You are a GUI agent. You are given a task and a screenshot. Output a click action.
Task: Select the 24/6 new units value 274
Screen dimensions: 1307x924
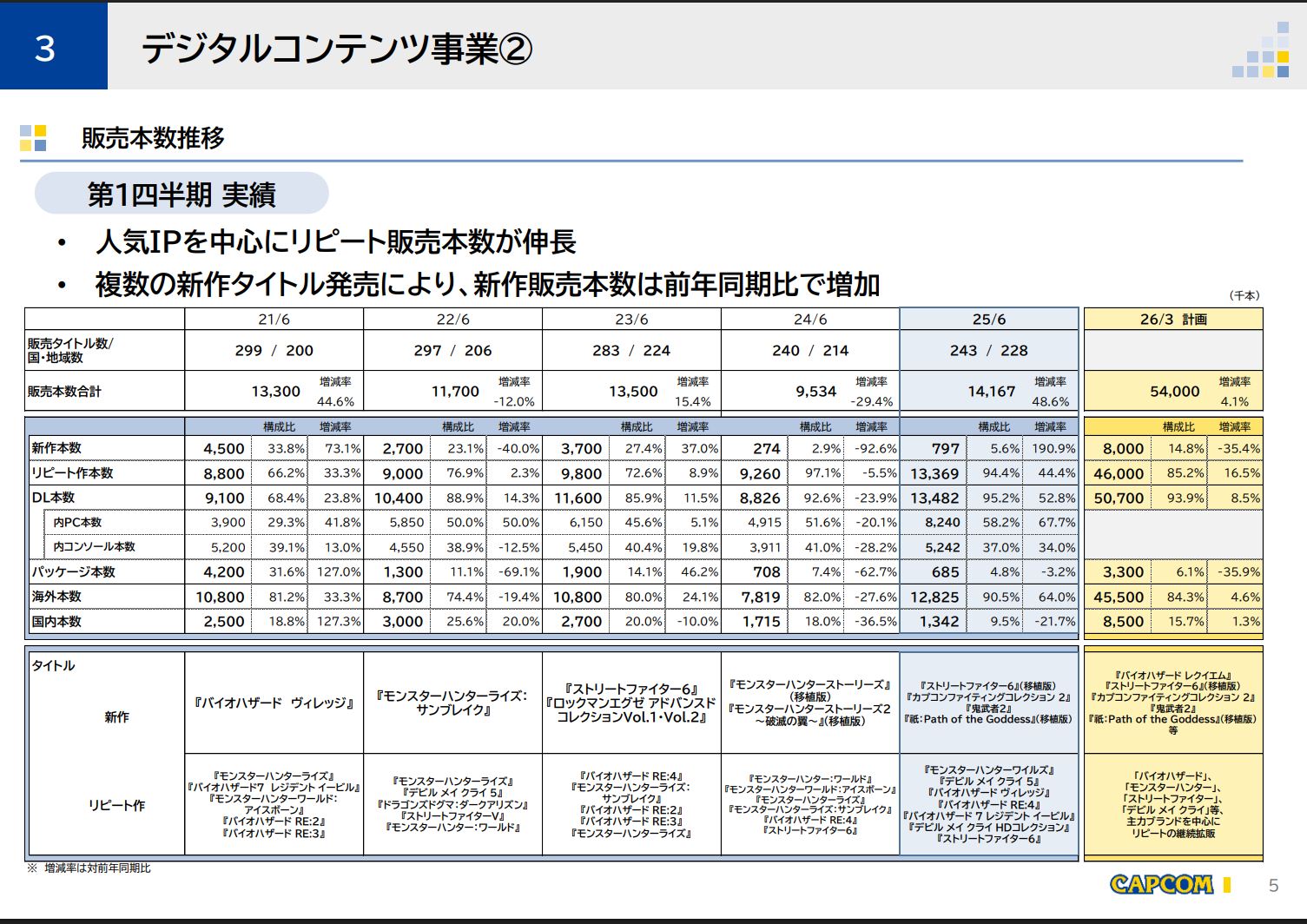767,449
